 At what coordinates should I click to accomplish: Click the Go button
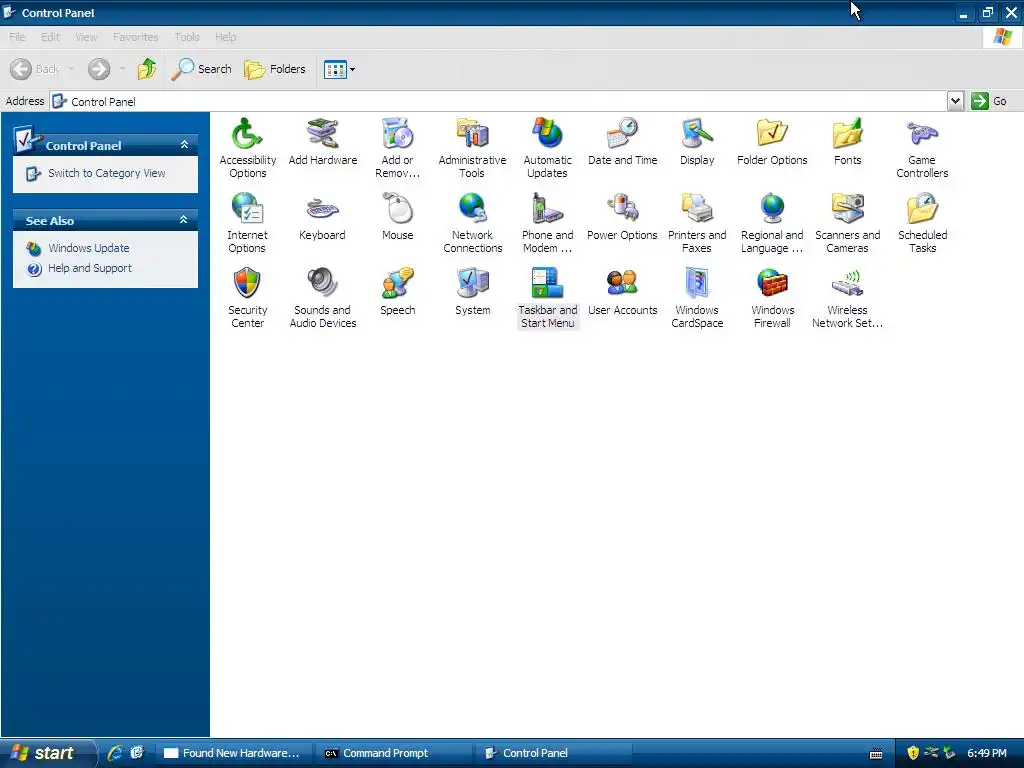[x=989, y=101]
